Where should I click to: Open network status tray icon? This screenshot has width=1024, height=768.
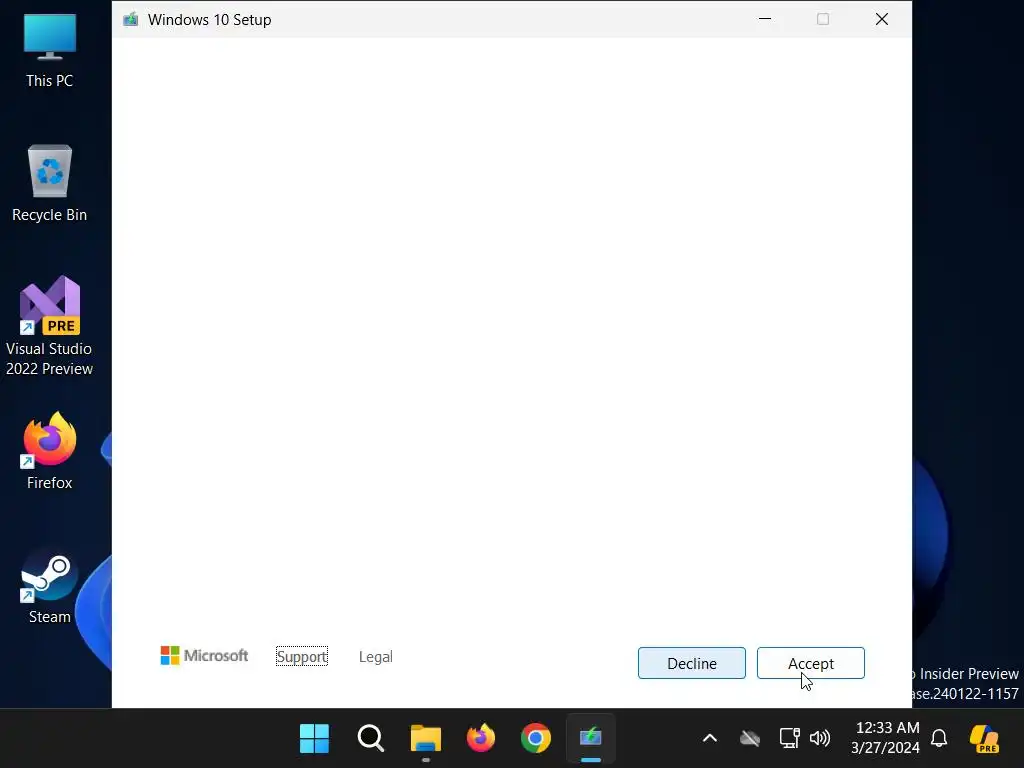[x=790, y=739]
